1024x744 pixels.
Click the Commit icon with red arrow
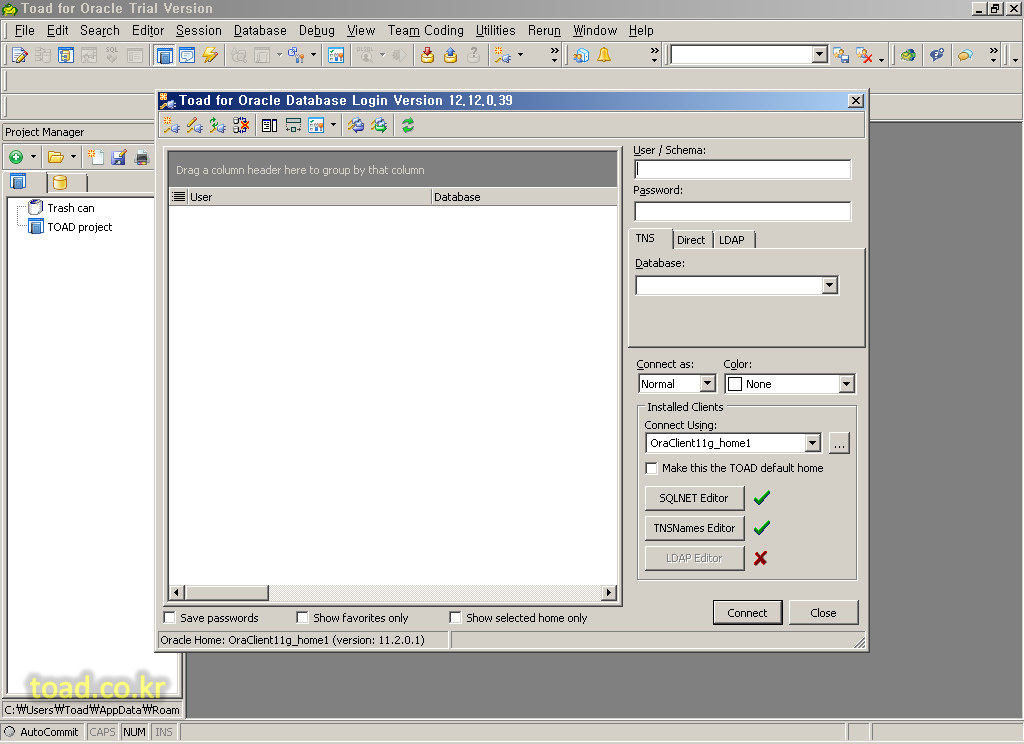(427, 56)
